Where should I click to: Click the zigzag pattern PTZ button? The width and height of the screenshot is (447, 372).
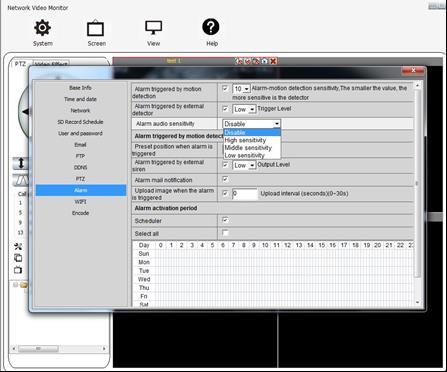[21, 180]
